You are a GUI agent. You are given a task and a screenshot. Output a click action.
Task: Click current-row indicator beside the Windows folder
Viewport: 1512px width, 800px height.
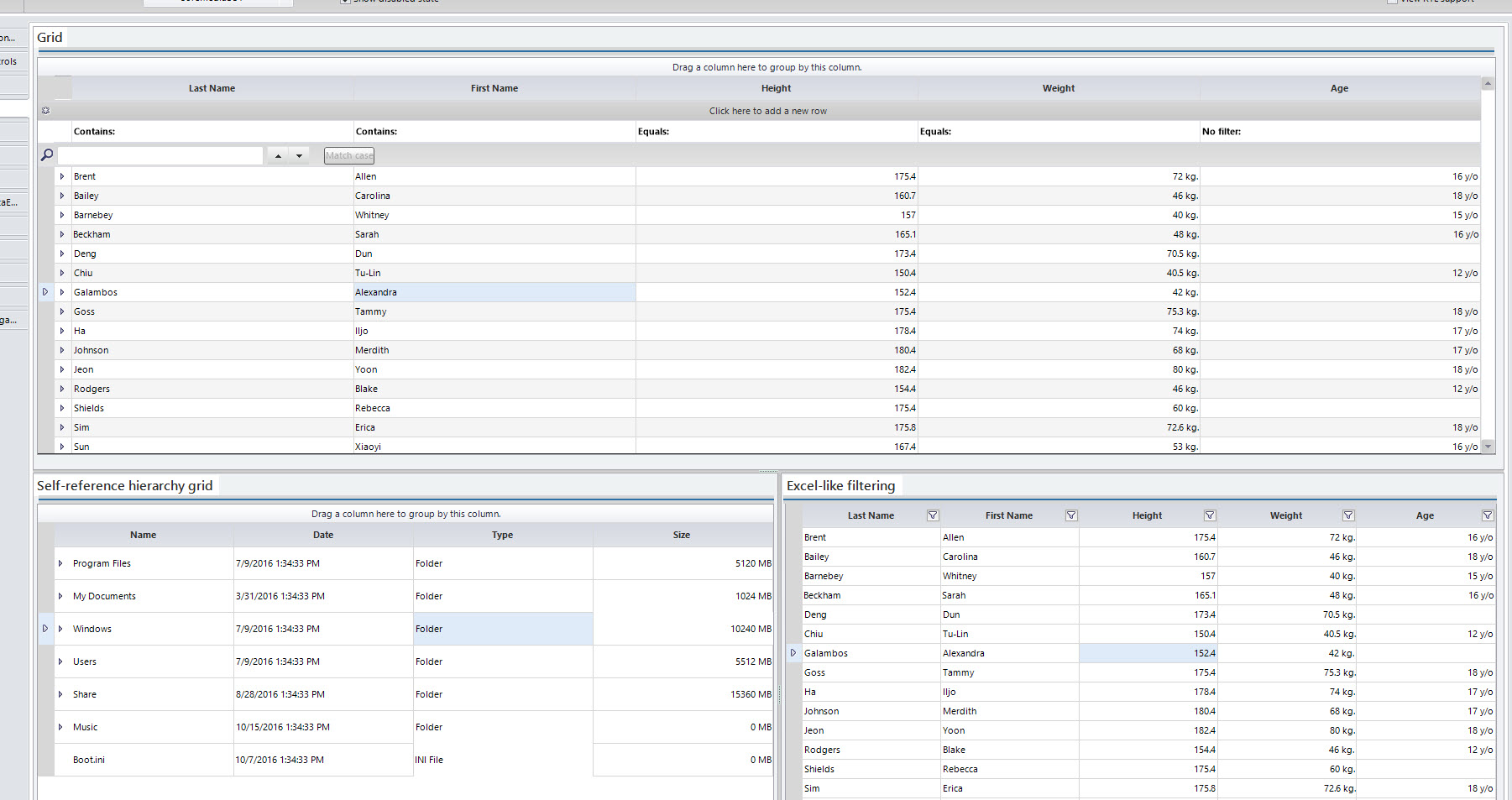[45, 629]
